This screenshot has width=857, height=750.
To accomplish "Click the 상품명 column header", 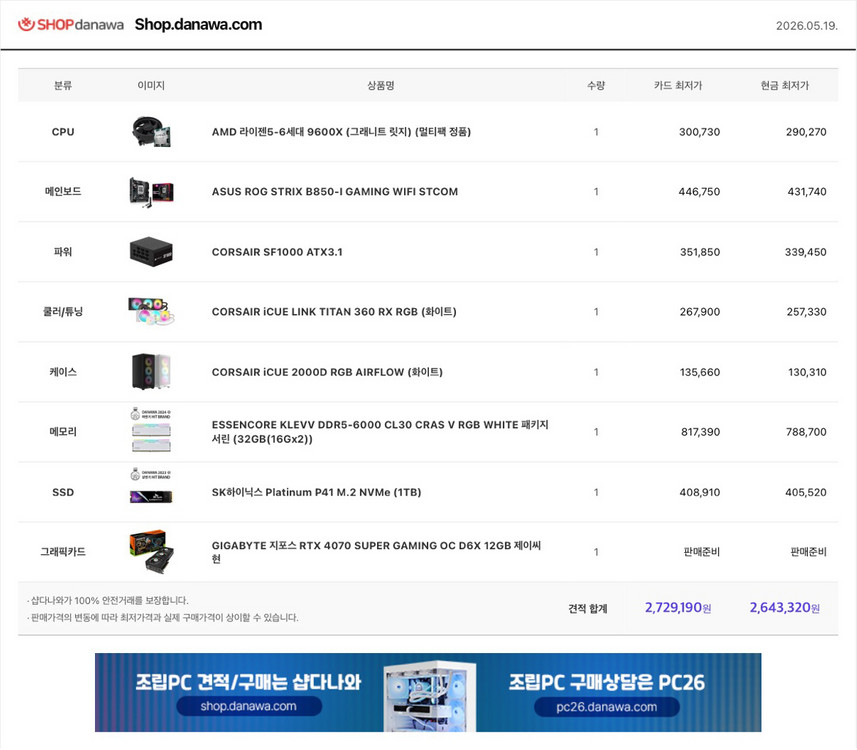I will (x=381, y=85).
